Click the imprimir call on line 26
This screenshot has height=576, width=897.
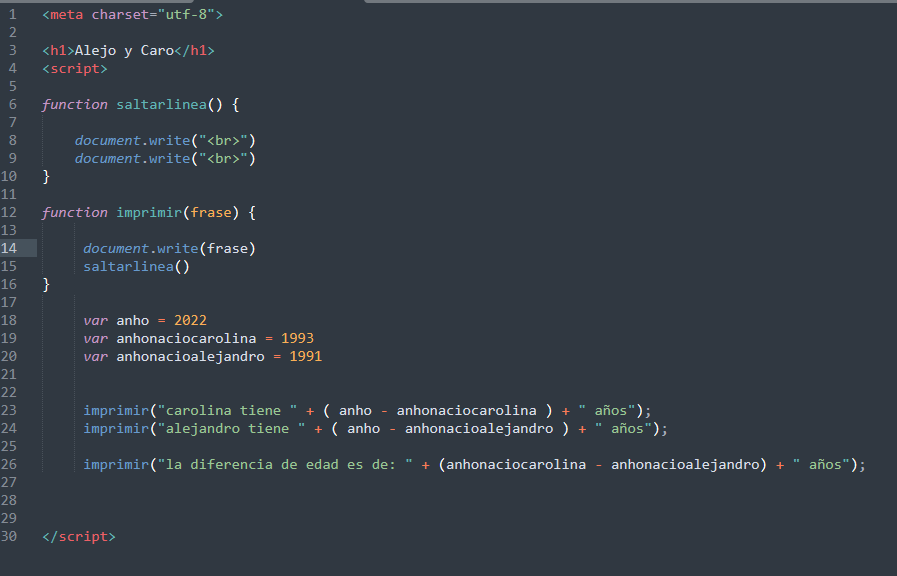116,464
